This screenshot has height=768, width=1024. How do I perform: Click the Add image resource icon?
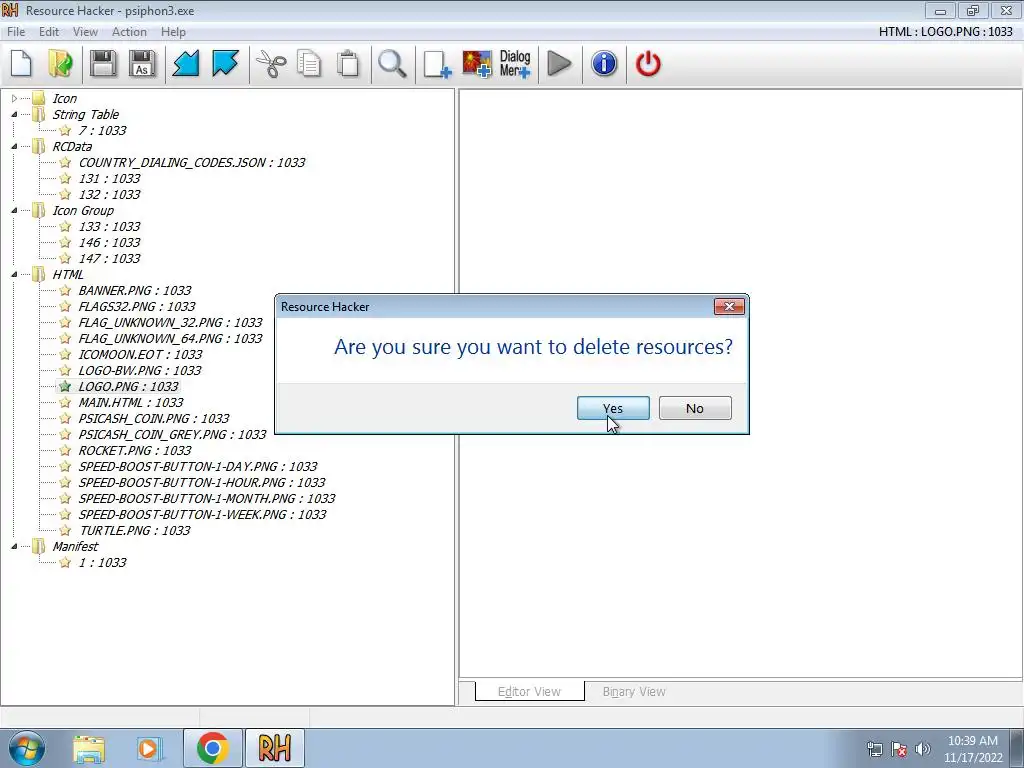477,64
